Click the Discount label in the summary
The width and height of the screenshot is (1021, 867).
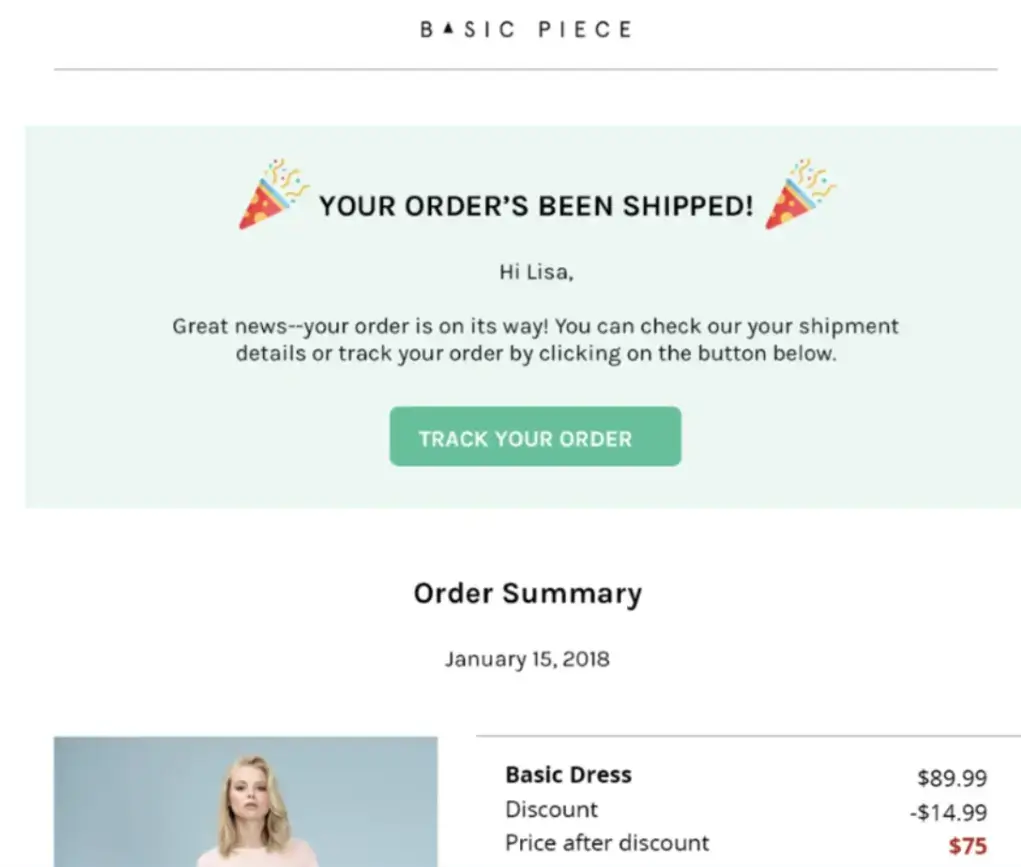tap(550, 809)
